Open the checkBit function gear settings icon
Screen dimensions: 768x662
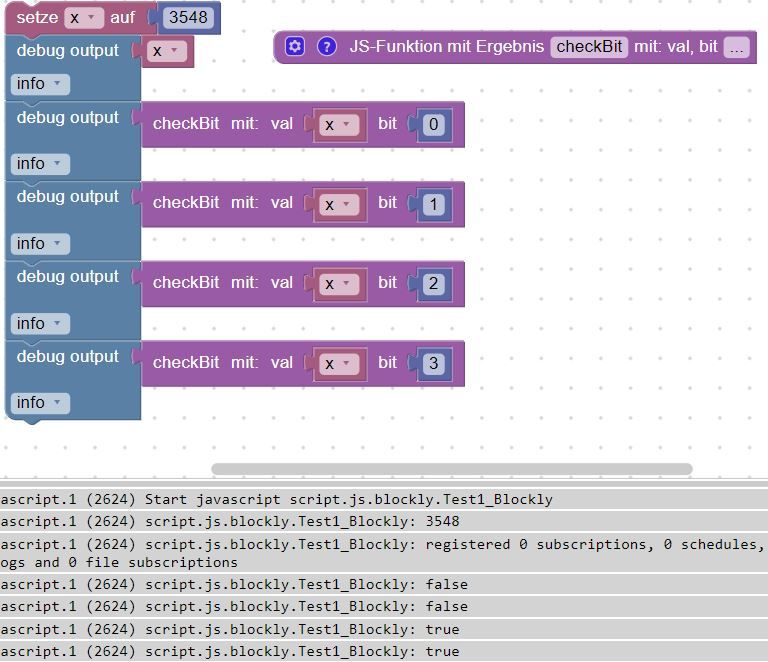[295, 47]
